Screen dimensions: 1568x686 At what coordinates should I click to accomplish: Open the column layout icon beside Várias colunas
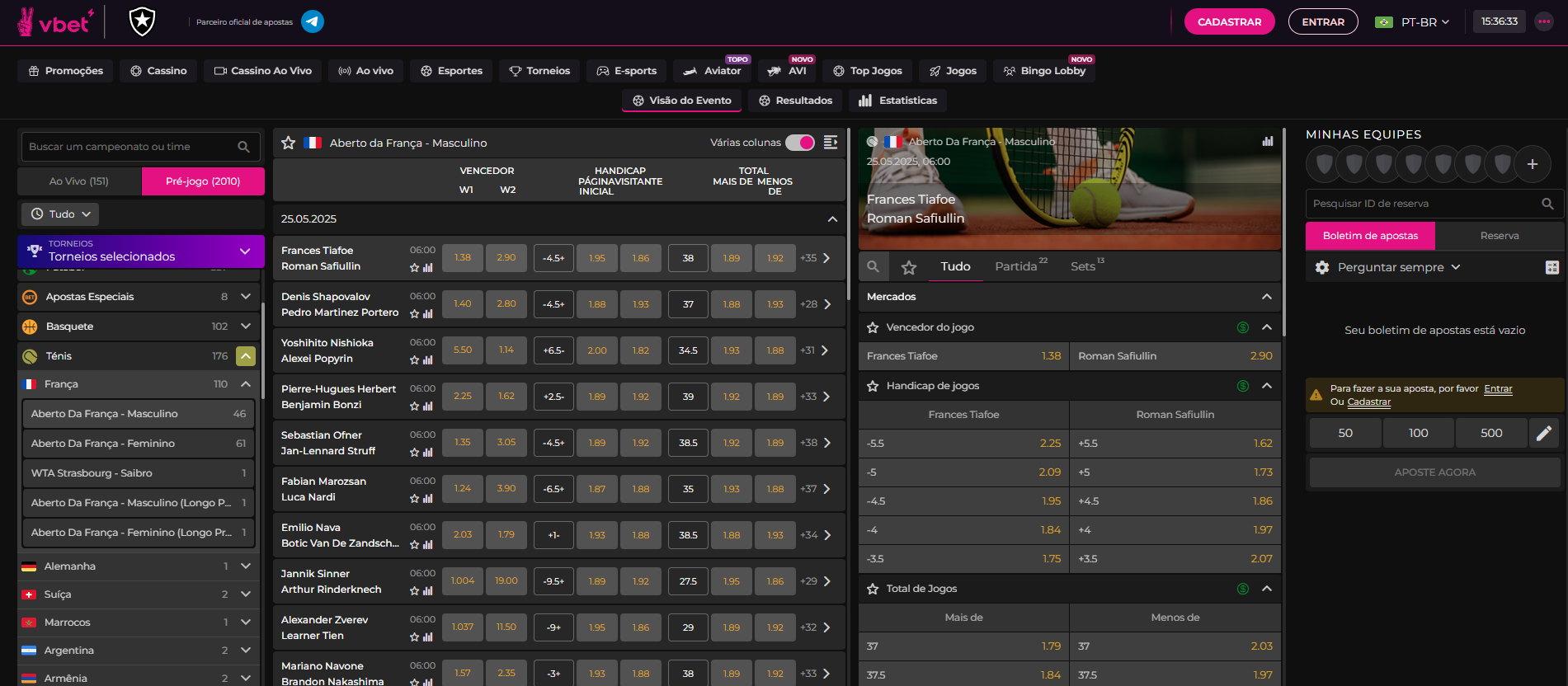[x=831, y=143]
